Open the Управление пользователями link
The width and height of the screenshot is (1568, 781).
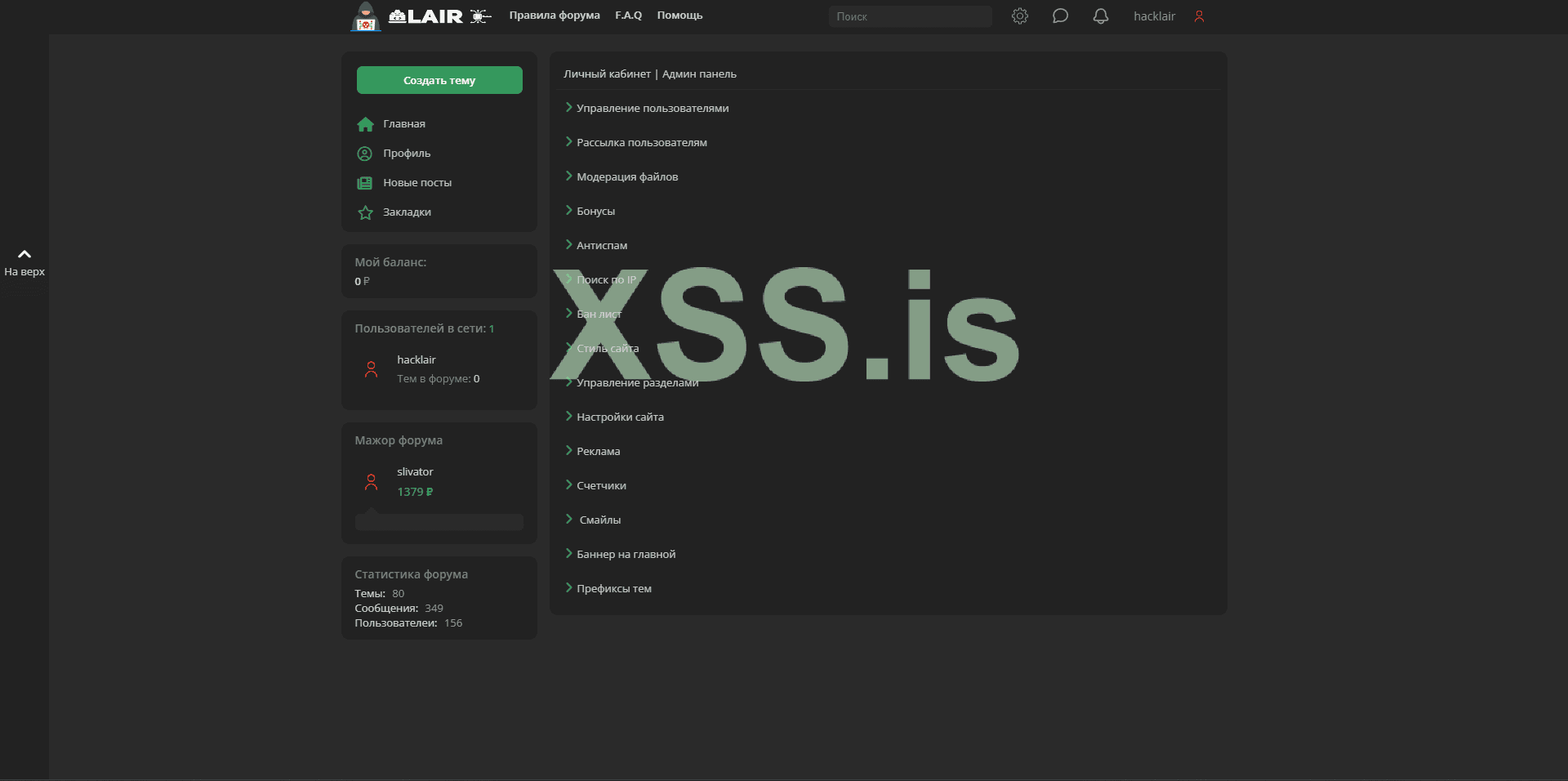[x=653, y=108]
